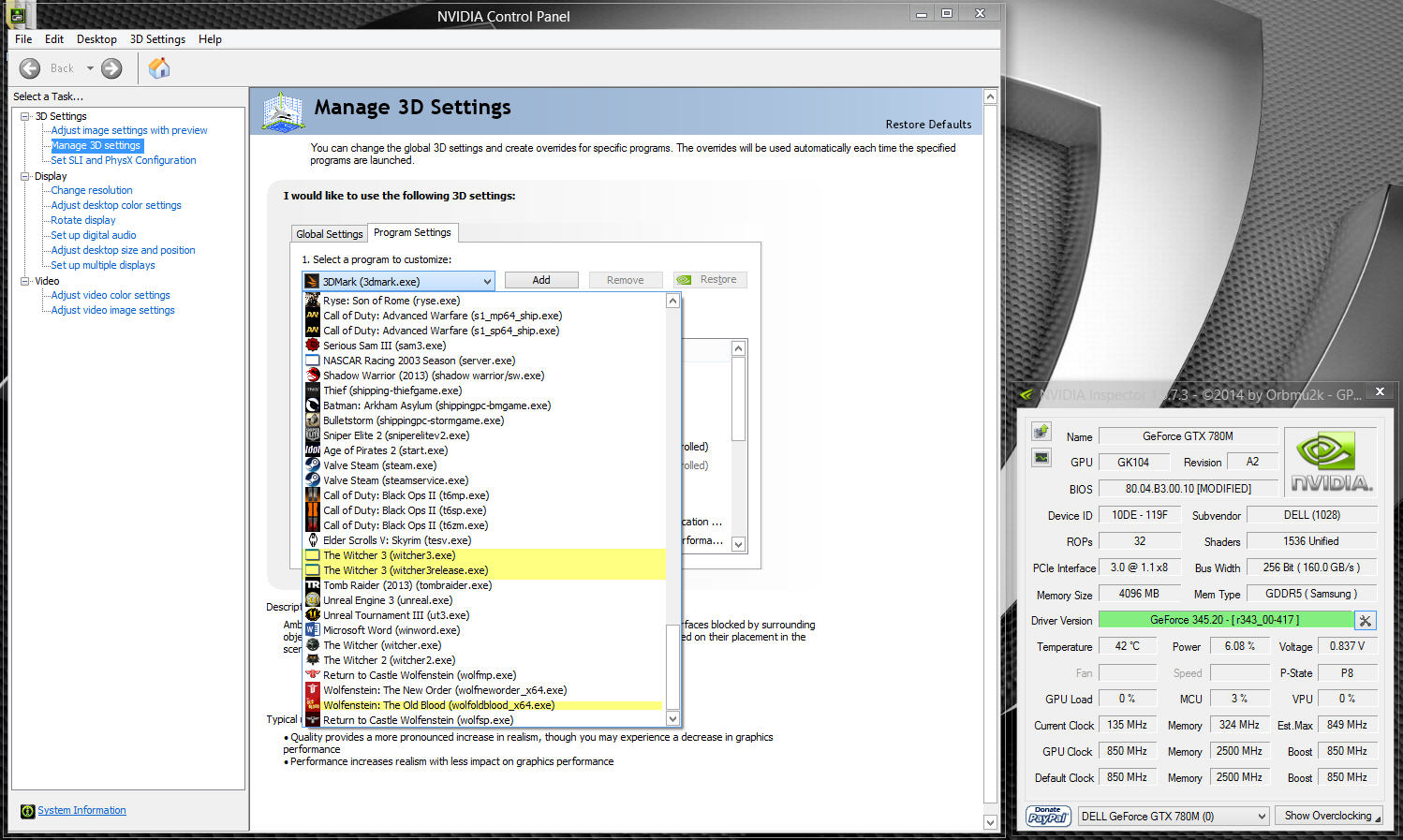This screenshot has height=840, width=1403.
Task: Click the Microsoft Word icon in list
Action: [x=313, y=630]
